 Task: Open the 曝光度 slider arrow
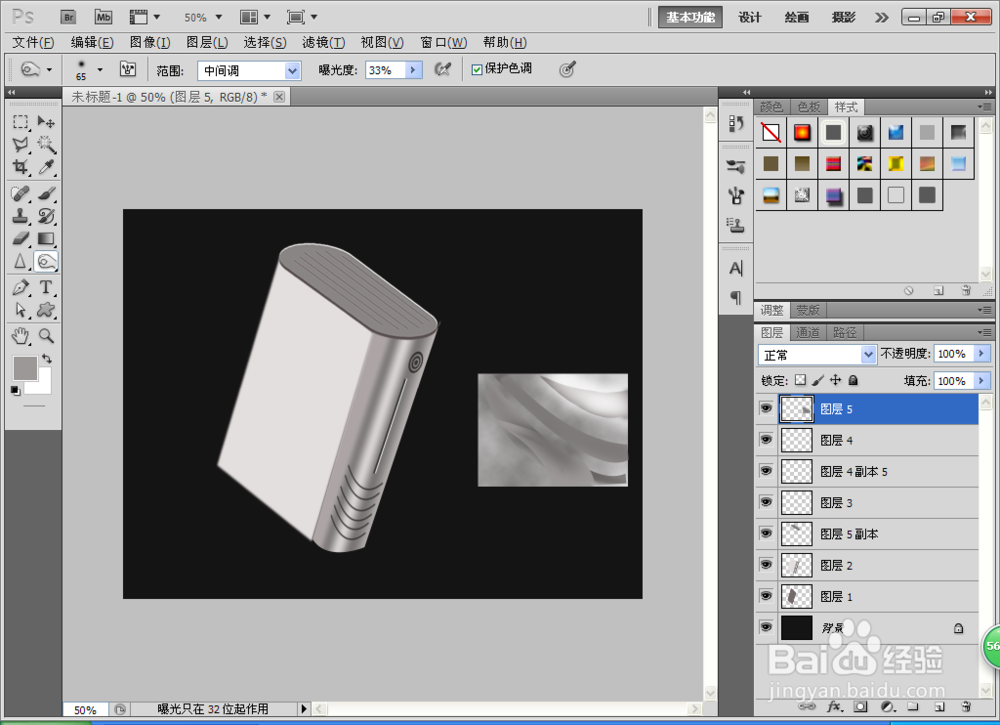click(413, 70)
